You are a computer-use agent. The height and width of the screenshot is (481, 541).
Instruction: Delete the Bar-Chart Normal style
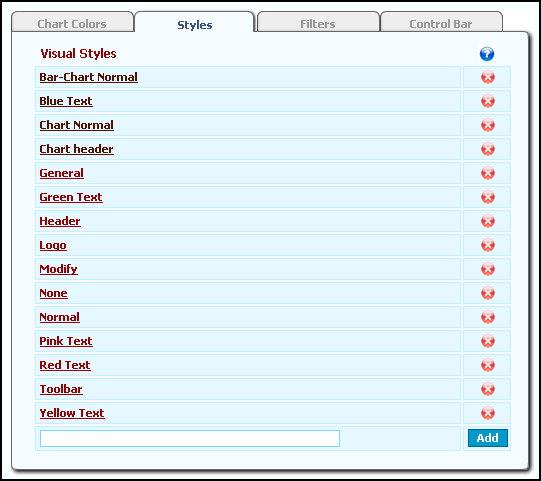point(488,77)
